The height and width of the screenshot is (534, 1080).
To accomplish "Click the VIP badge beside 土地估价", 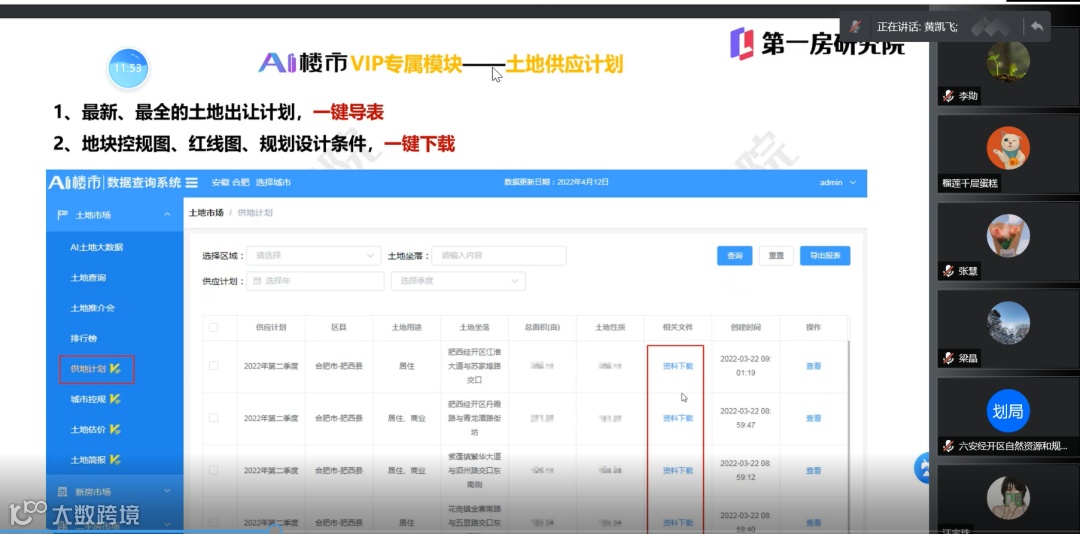I will (115, 429).
